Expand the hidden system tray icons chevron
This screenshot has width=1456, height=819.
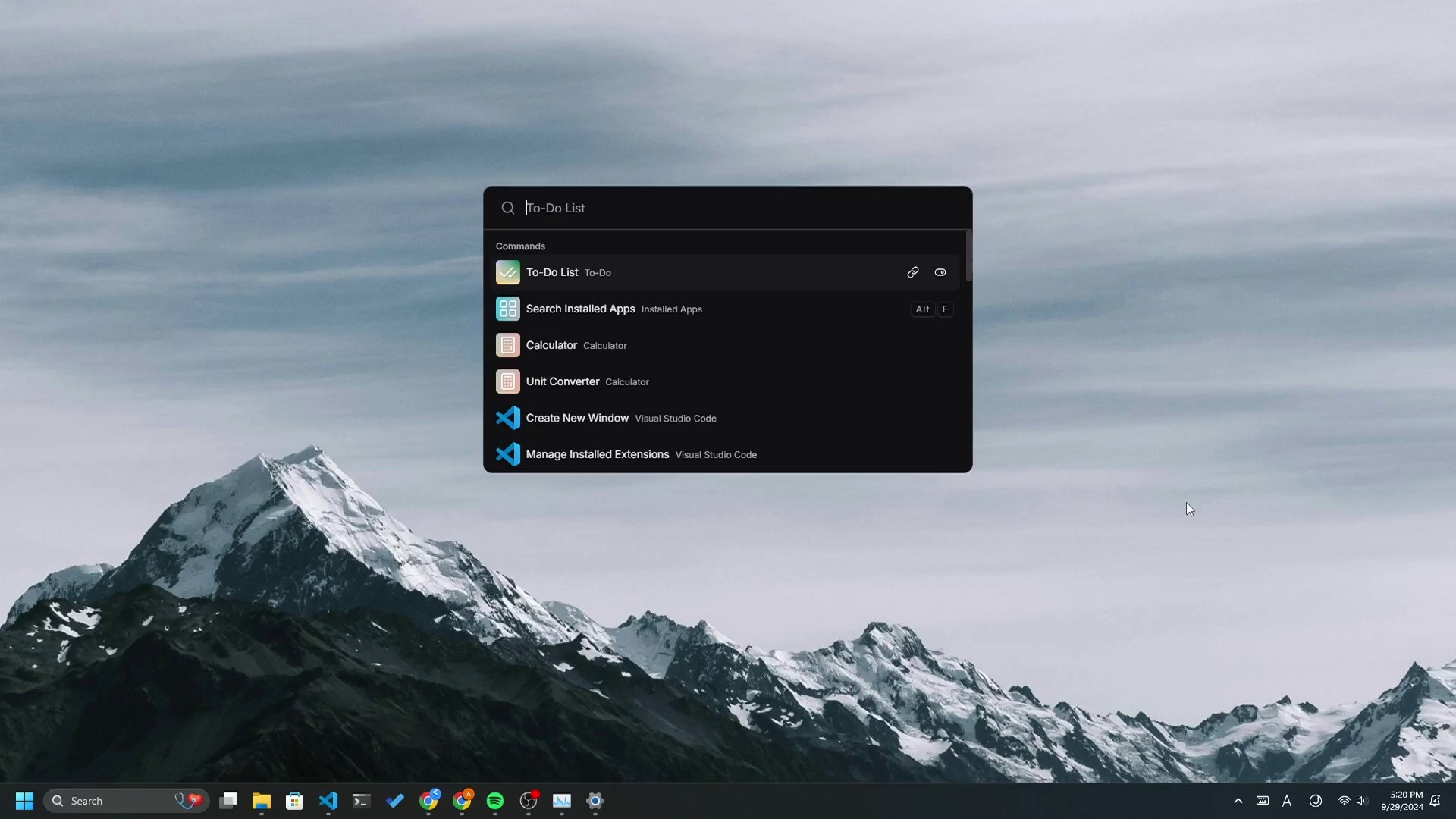(x=1238, y=801)
